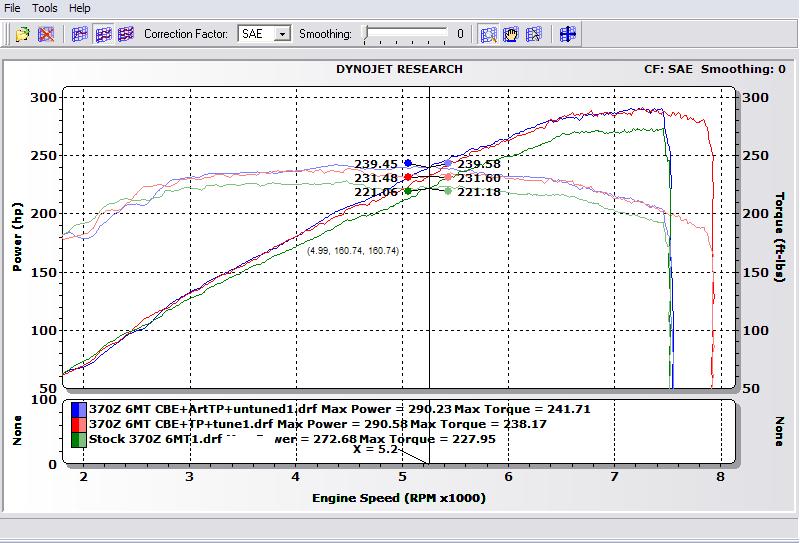Click 'Max Torque = 241.71' in the legend
The width and height of the screenshot is (800, 543).
click(522, 409)
